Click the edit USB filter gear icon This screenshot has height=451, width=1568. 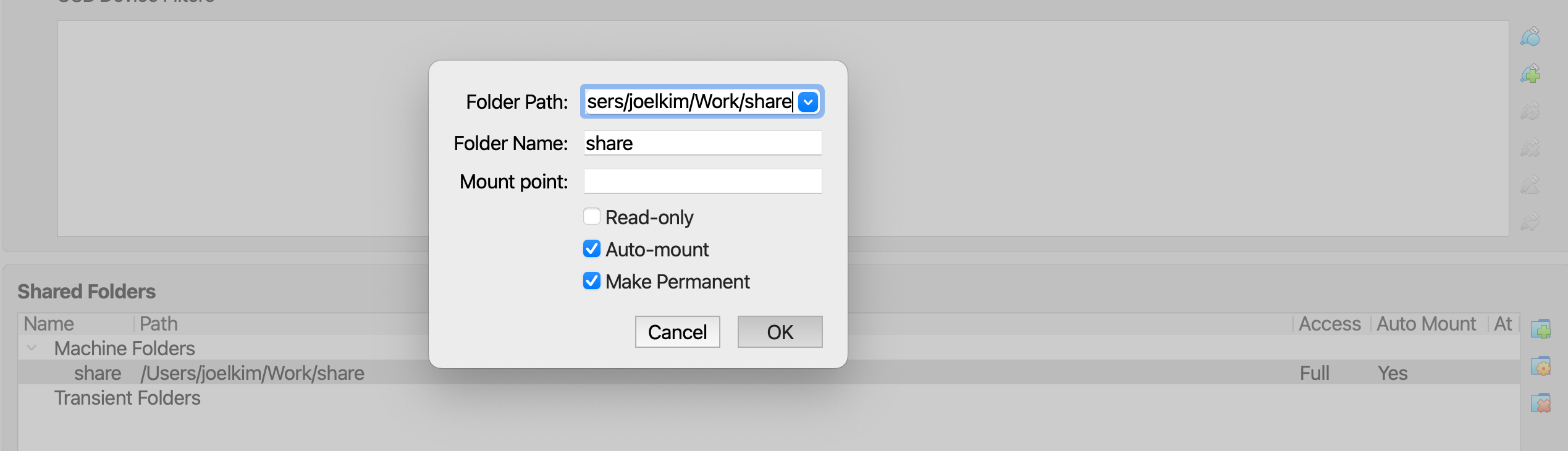point(1530,111)
